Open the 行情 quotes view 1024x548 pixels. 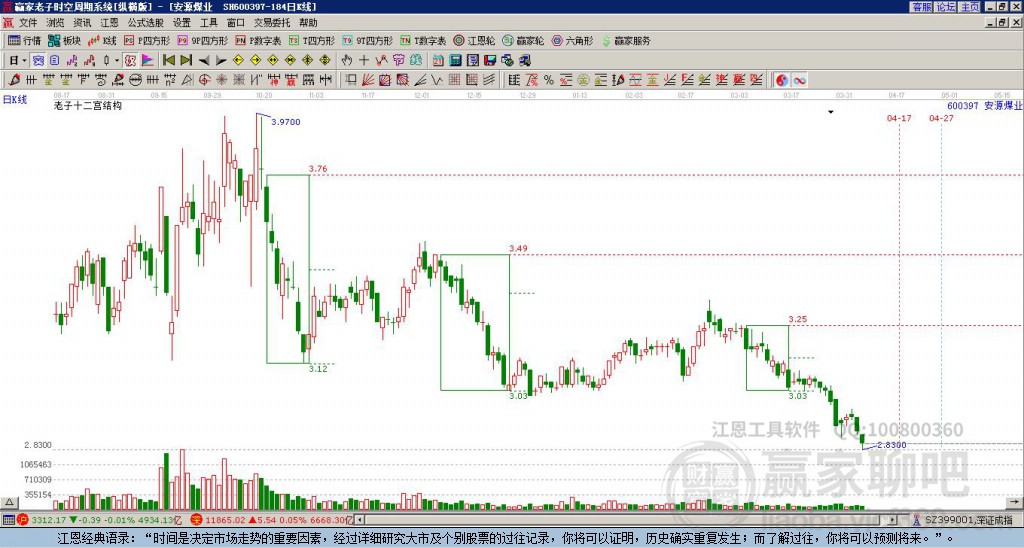24,40
